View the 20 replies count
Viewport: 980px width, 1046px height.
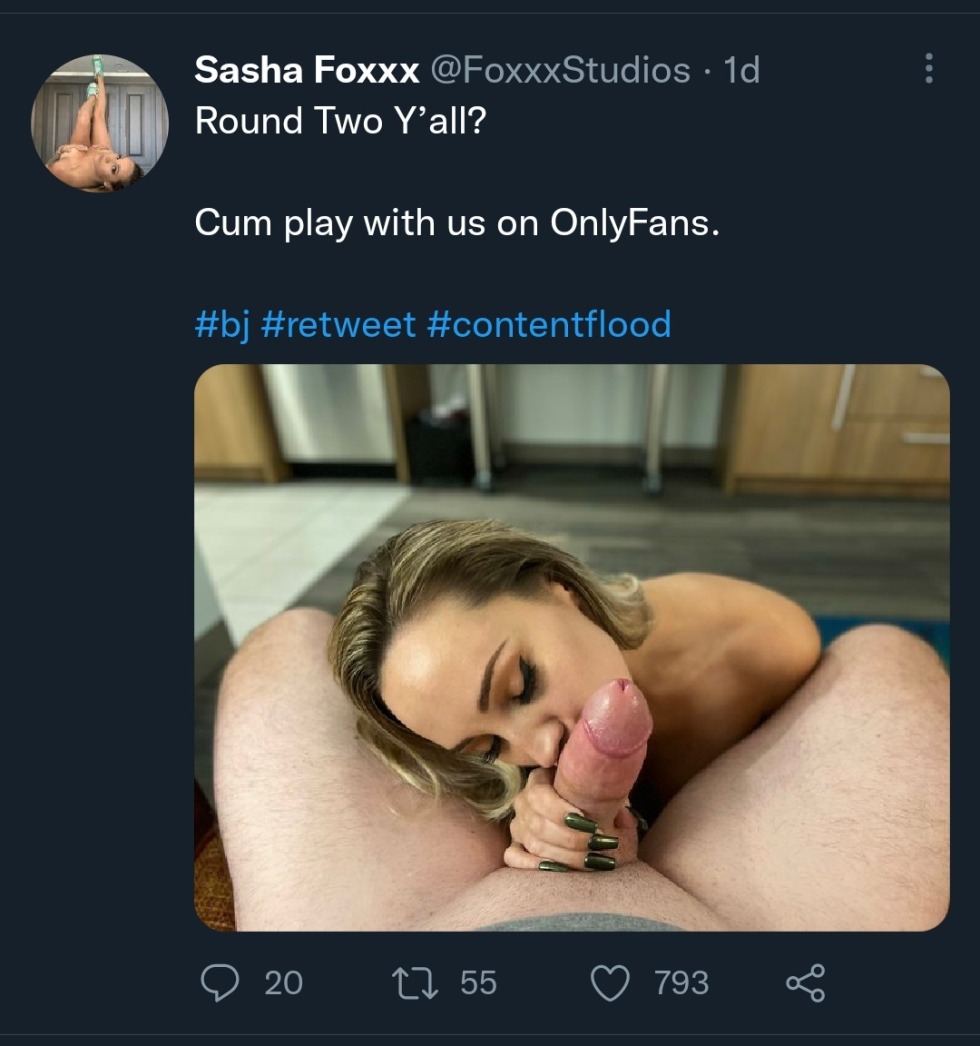click(283, 982)
